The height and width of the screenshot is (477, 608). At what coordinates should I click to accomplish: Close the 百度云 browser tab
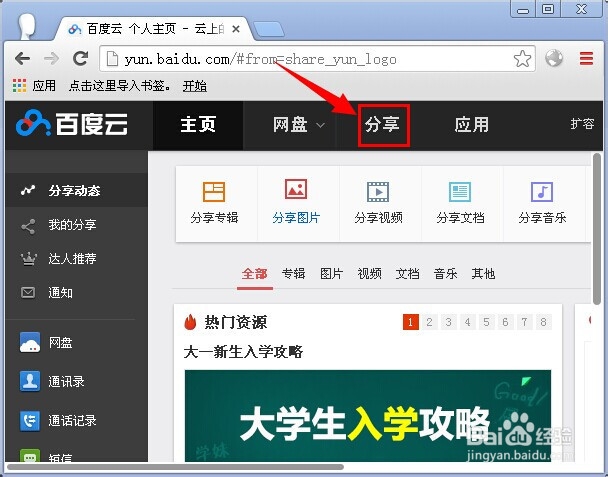[236, 29]
